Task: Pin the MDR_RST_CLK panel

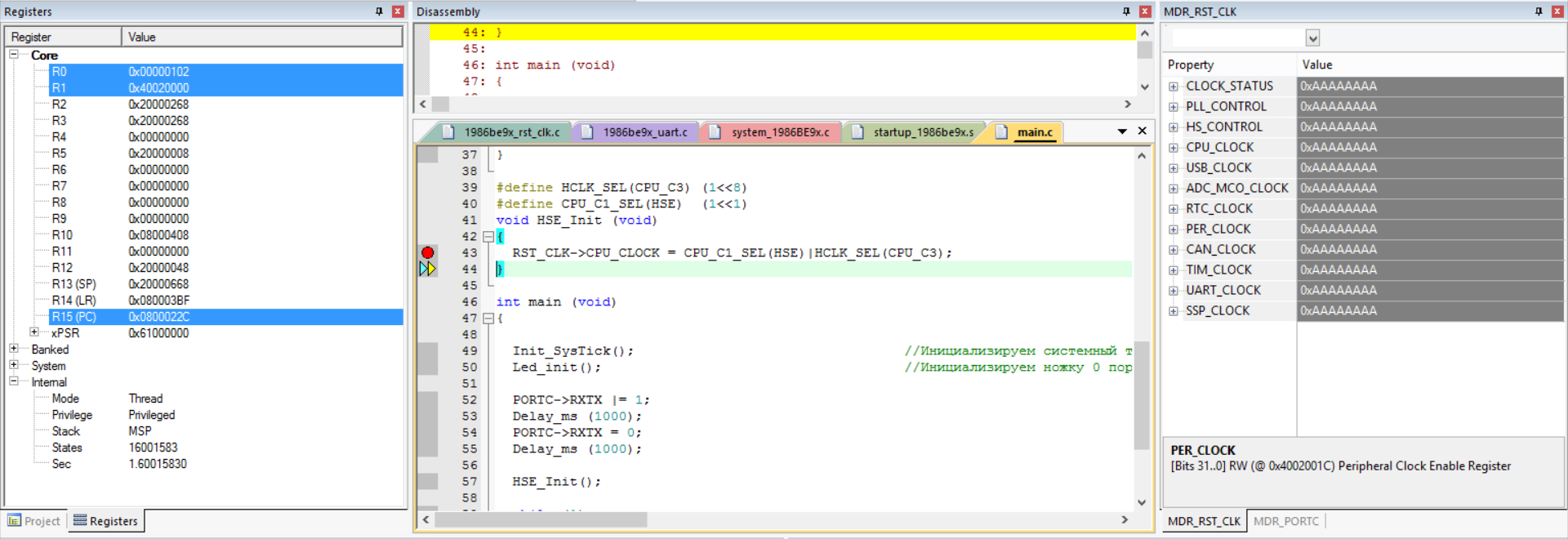Action: point(1539,11)
